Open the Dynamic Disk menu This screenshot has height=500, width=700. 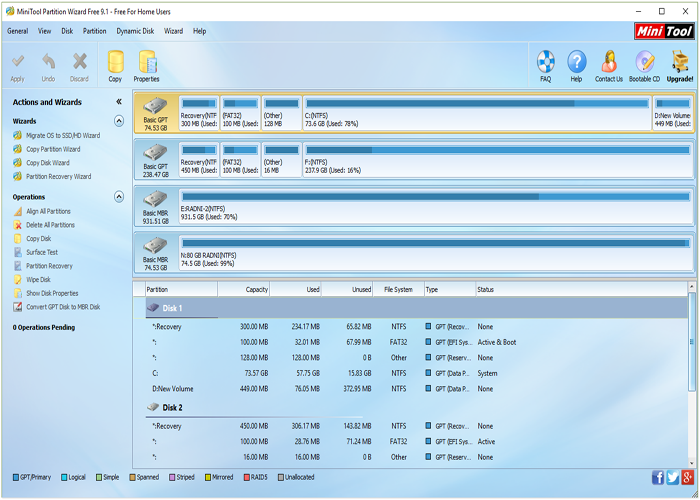(x=135, y=31)
